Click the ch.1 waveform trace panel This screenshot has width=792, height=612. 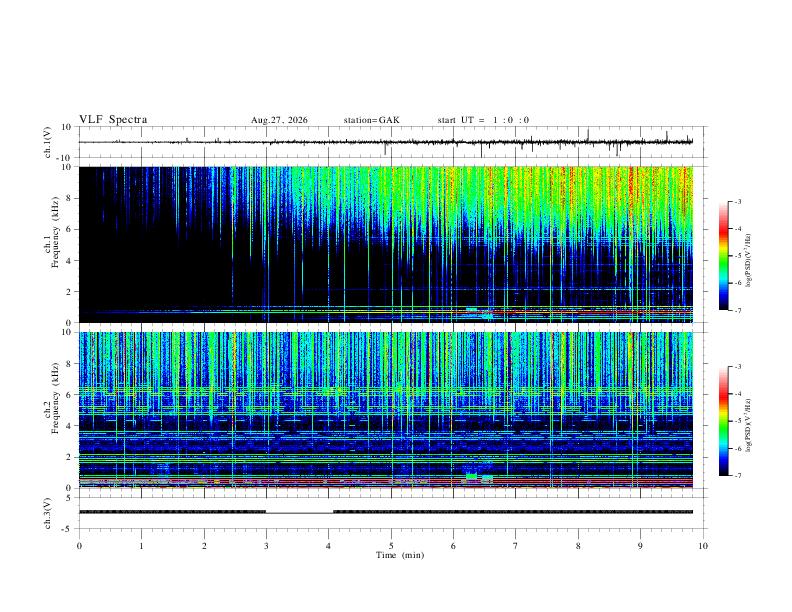[385, 142]
